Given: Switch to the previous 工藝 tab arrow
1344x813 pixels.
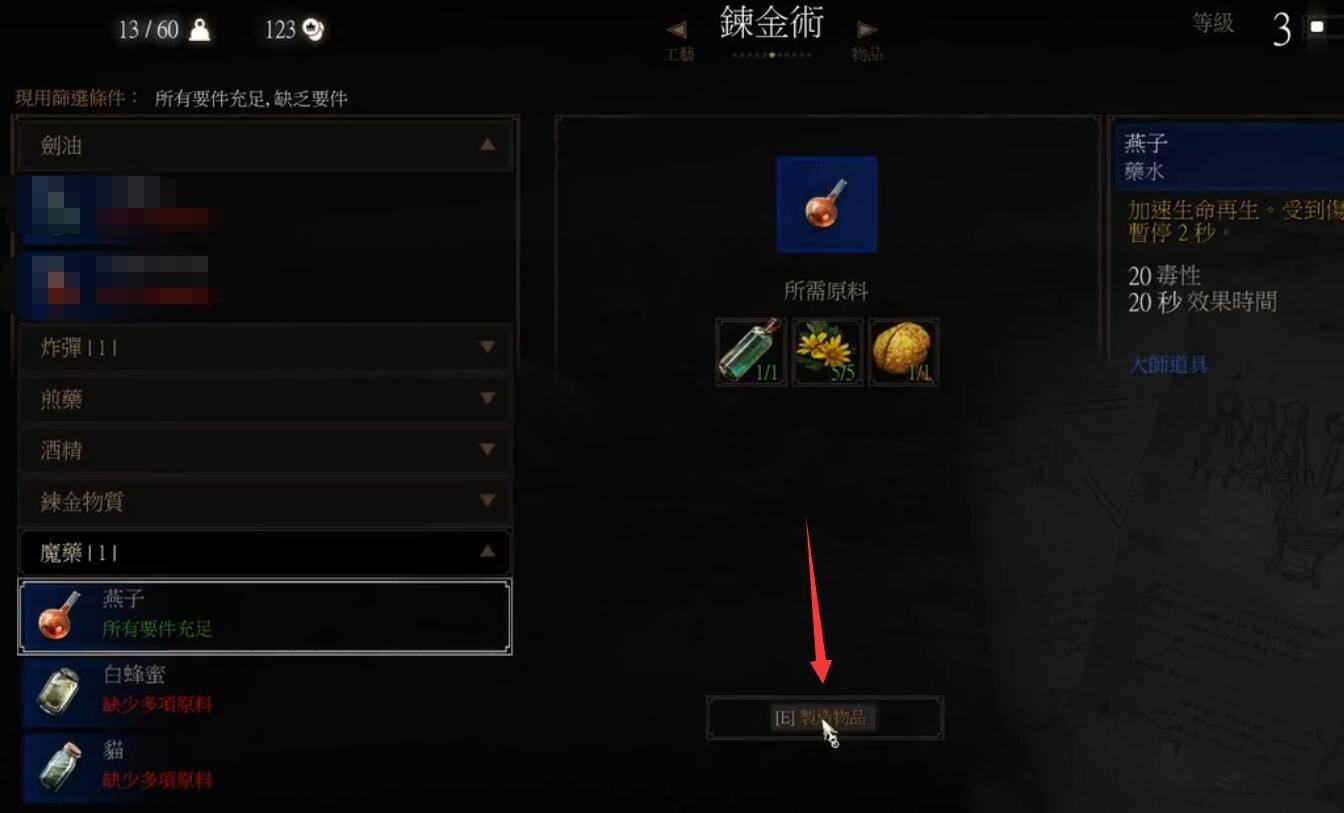Looking at the screenshot, I should 677,30.
